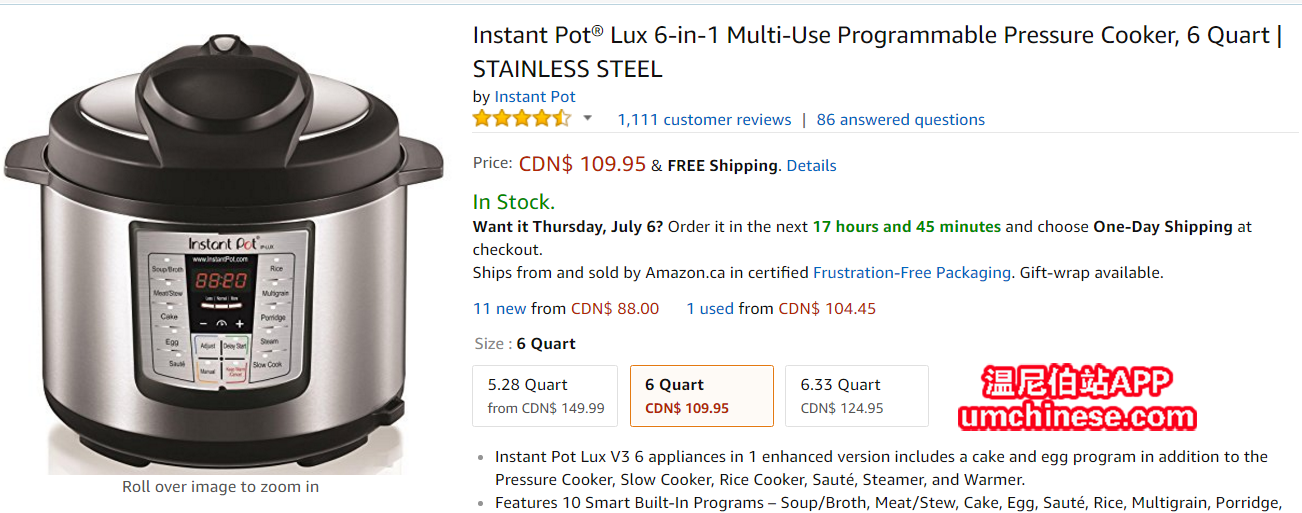
Task: Click the umchinese.com watermark
Action: click(1077, 416)
